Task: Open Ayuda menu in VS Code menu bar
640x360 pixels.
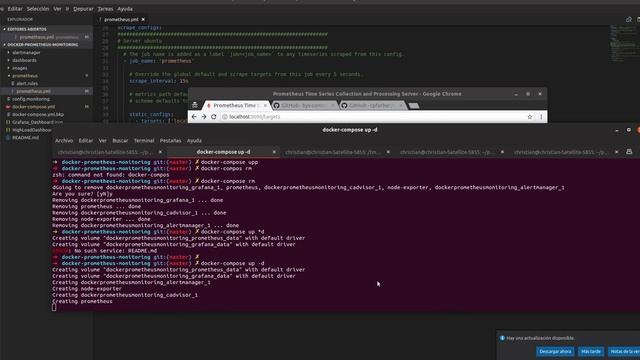Action: [125, 9]
